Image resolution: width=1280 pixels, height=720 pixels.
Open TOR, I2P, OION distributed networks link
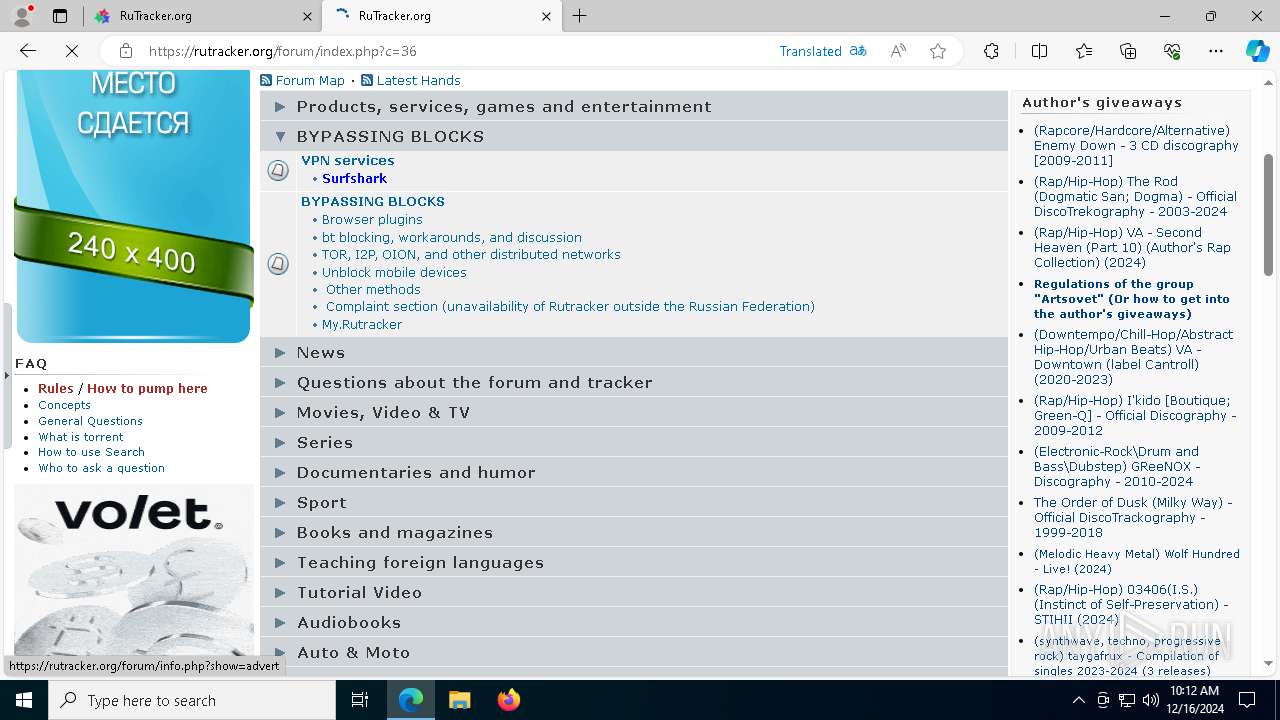coord(471,254)
